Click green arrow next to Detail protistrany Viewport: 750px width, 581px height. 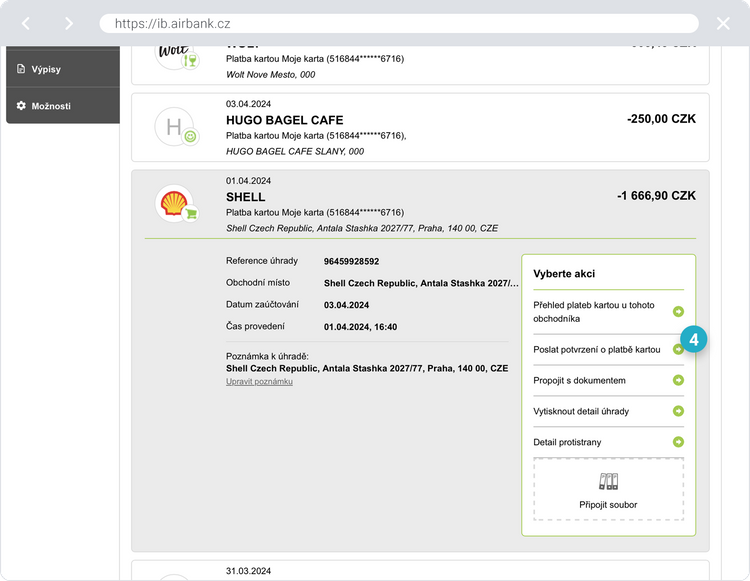[x=678, y=442]
